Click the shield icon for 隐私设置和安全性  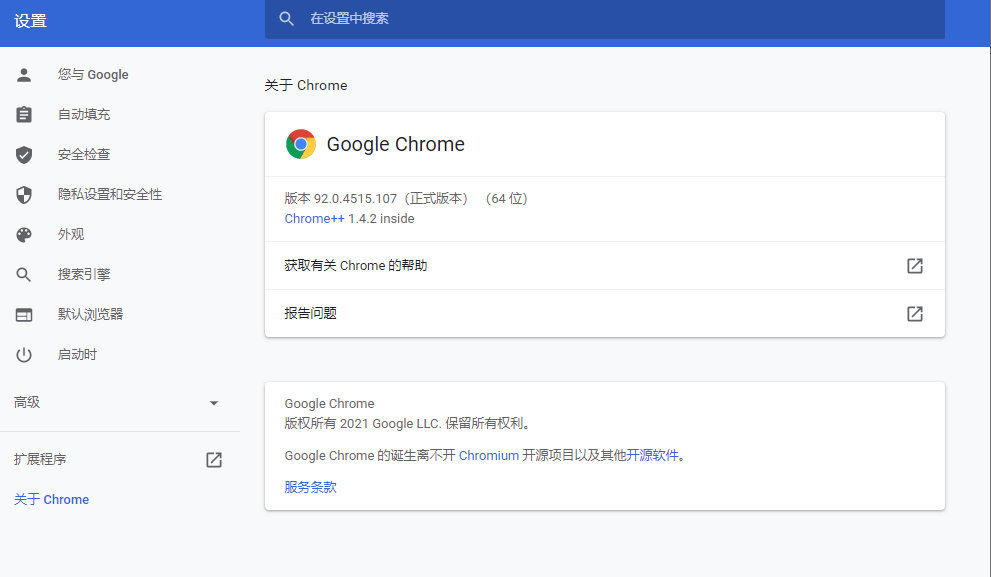(24, 195)
